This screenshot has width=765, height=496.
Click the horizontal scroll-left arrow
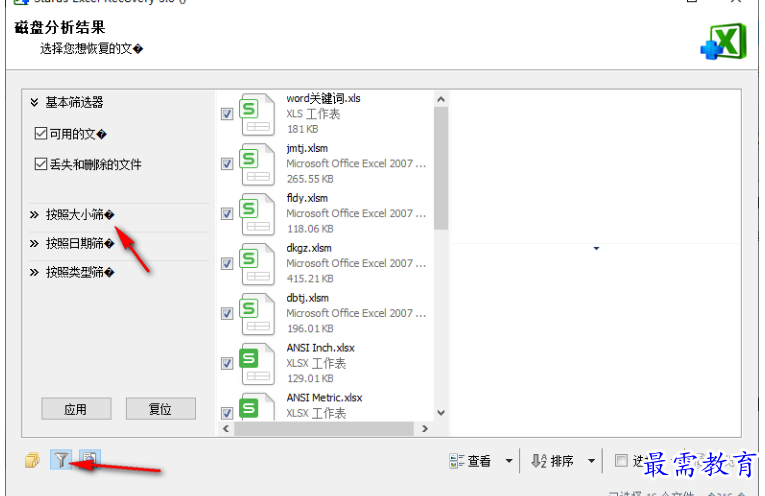[226, 429]
